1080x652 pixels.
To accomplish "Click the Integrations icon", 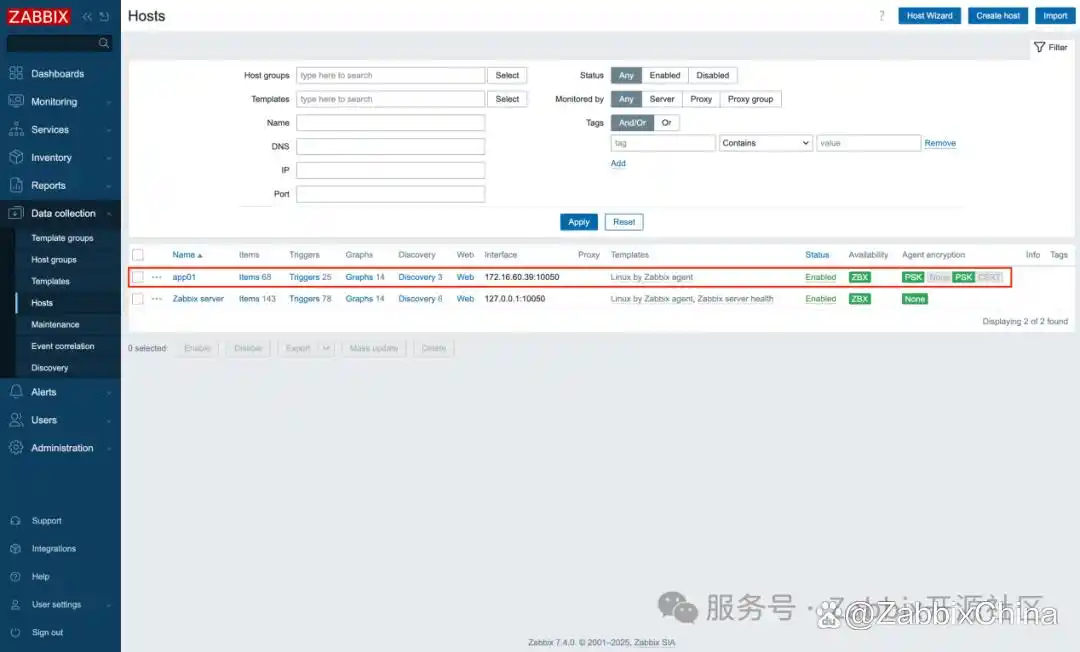I will (15, 549).
